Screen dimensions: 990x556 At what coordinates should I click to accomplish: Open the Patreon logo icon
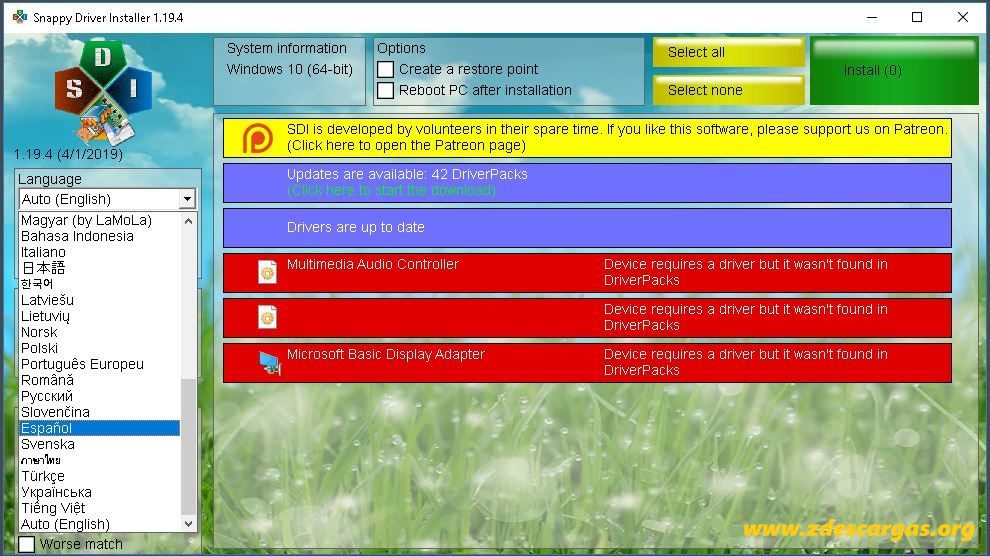(258, 138)
